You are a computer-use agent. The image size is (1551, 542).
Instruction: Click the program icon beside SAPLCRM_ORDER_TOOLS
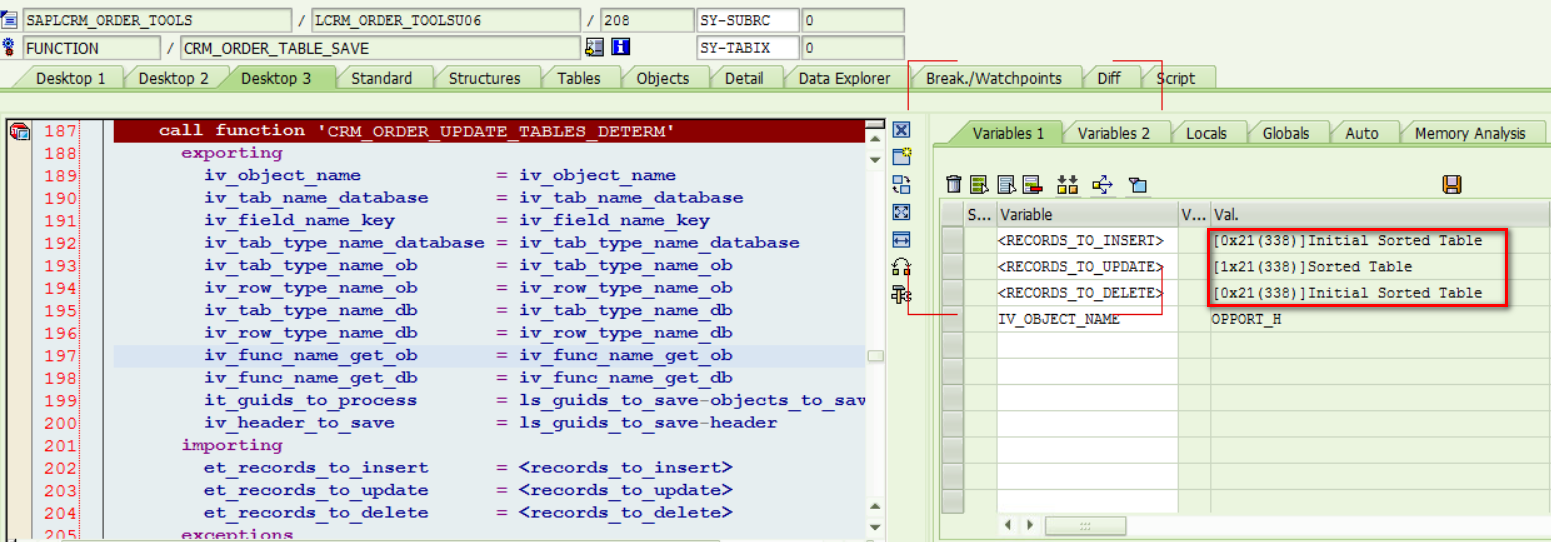click(x=9, y=20)
